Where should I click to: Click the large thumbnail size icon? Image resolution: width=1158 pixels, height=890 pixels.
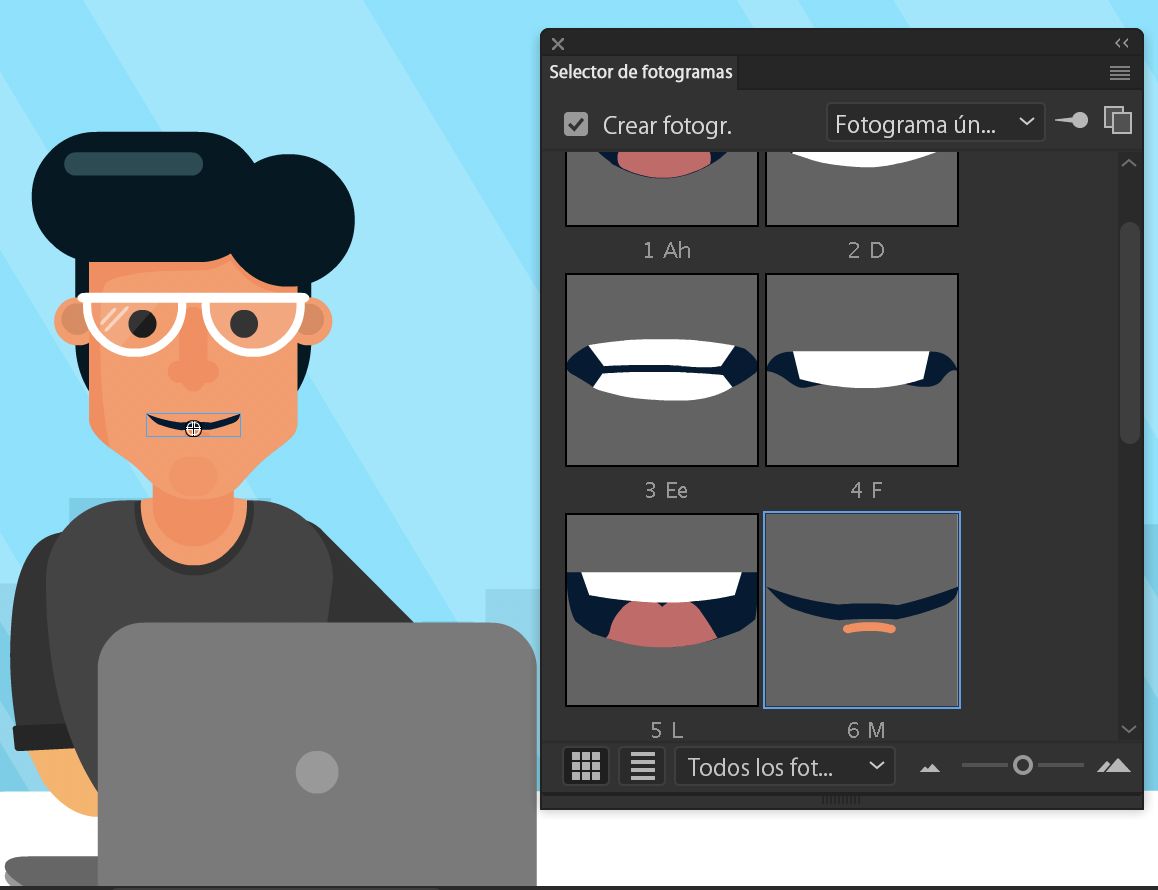(x=1116, y=765)
